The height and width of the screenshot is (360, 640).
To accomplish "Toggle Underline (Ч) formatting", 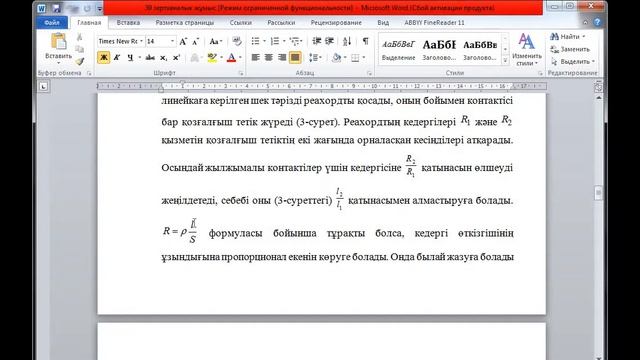I will (130, 58).
